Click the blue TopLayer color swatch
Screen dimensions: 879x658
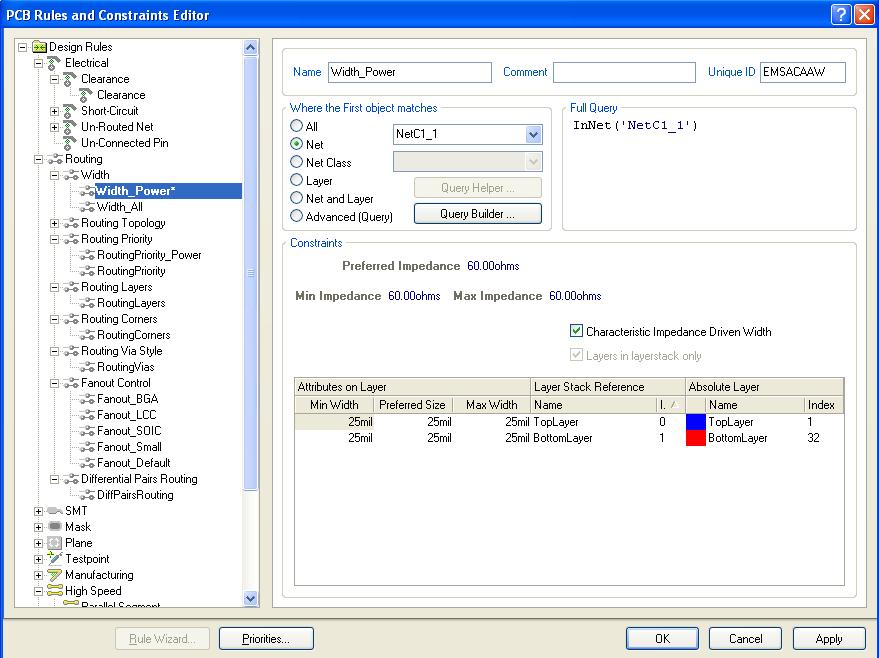point(696,422)
